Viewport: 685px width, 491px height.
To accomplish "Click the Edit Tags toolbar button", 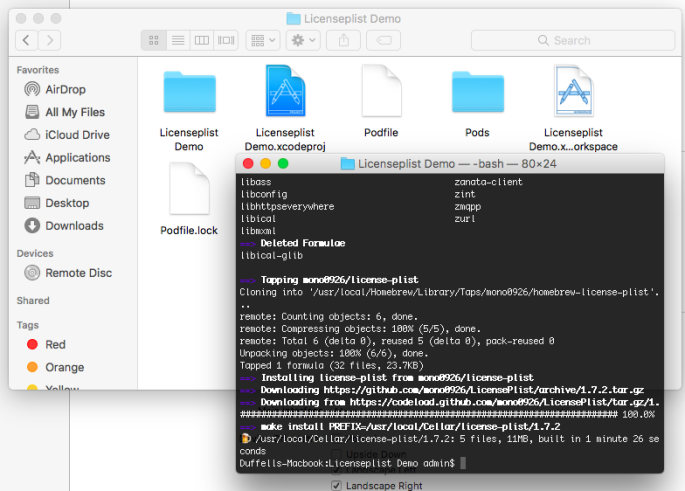I will pos(384,41).
